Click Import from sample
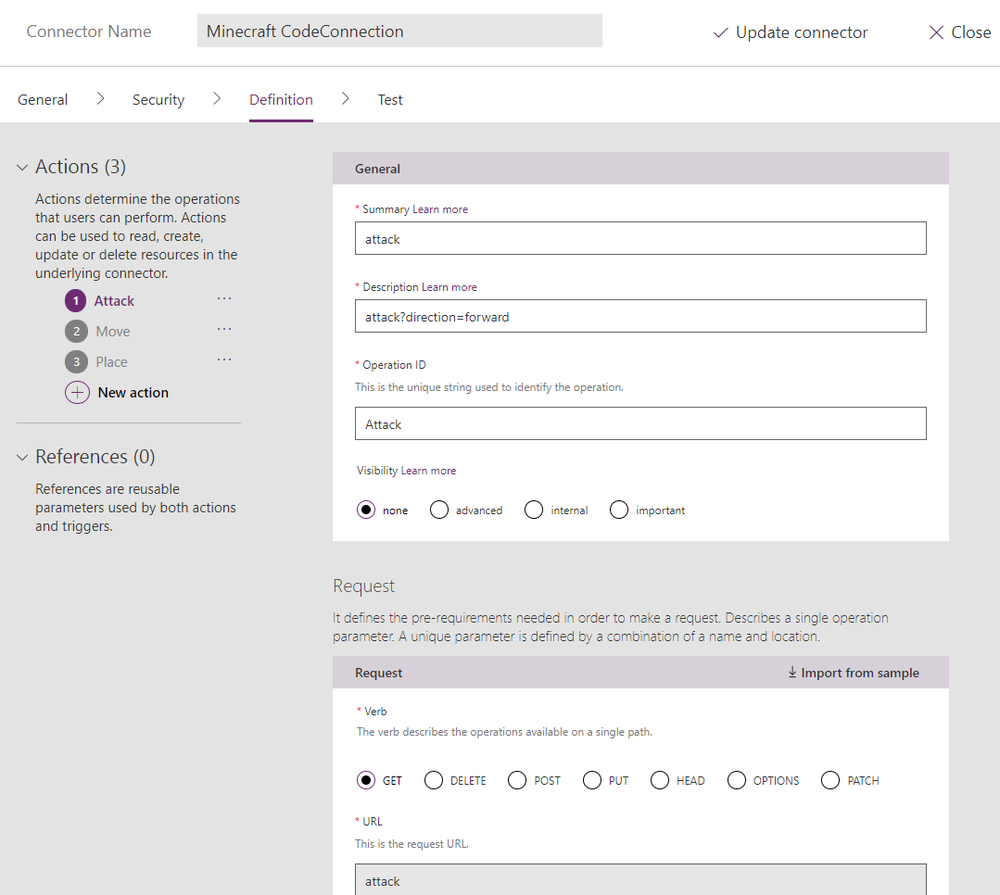The height and width of the screenshot is (895, 1000). click(x=853, y=673)
